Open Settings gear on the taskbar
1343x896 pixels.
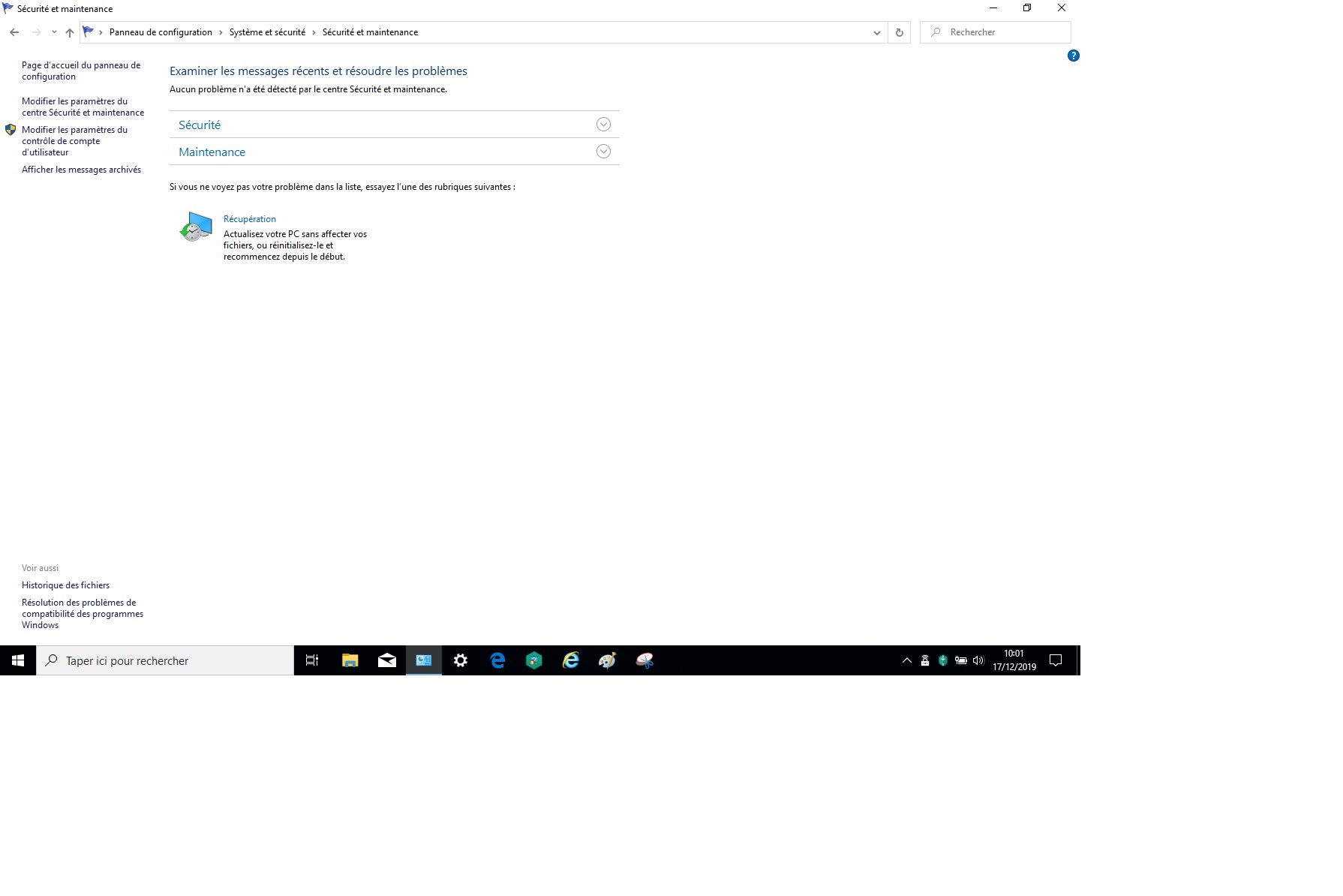click(x=461, y=660)
